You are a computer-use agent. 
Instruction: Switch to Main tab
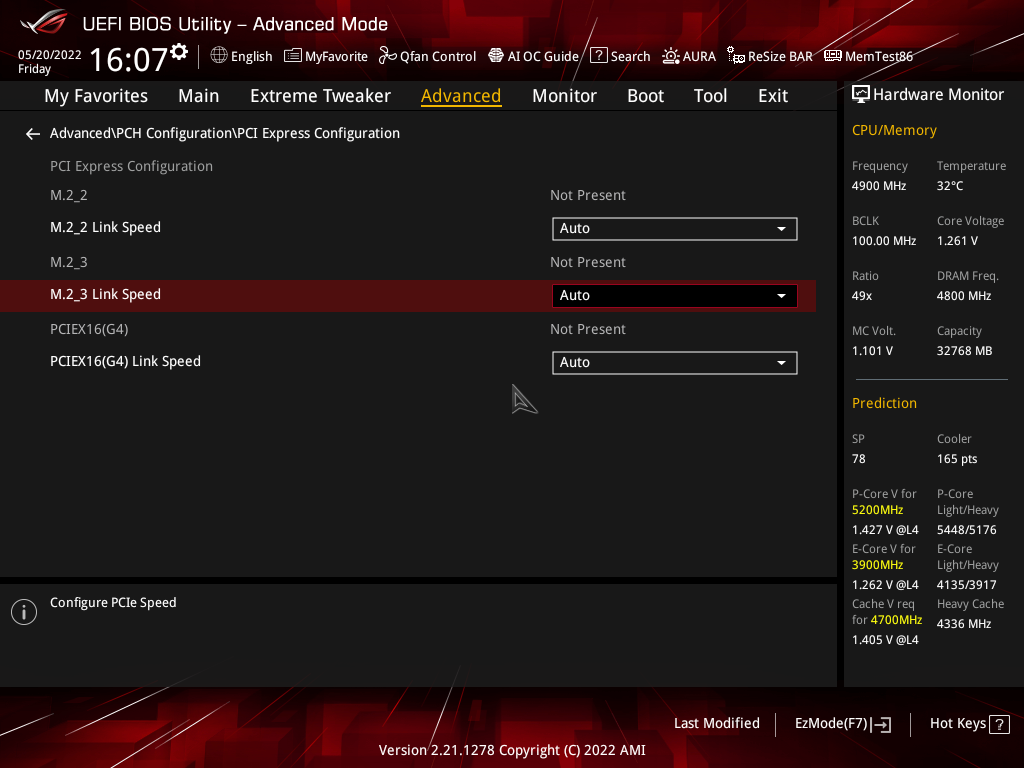(x=199, y=96)
